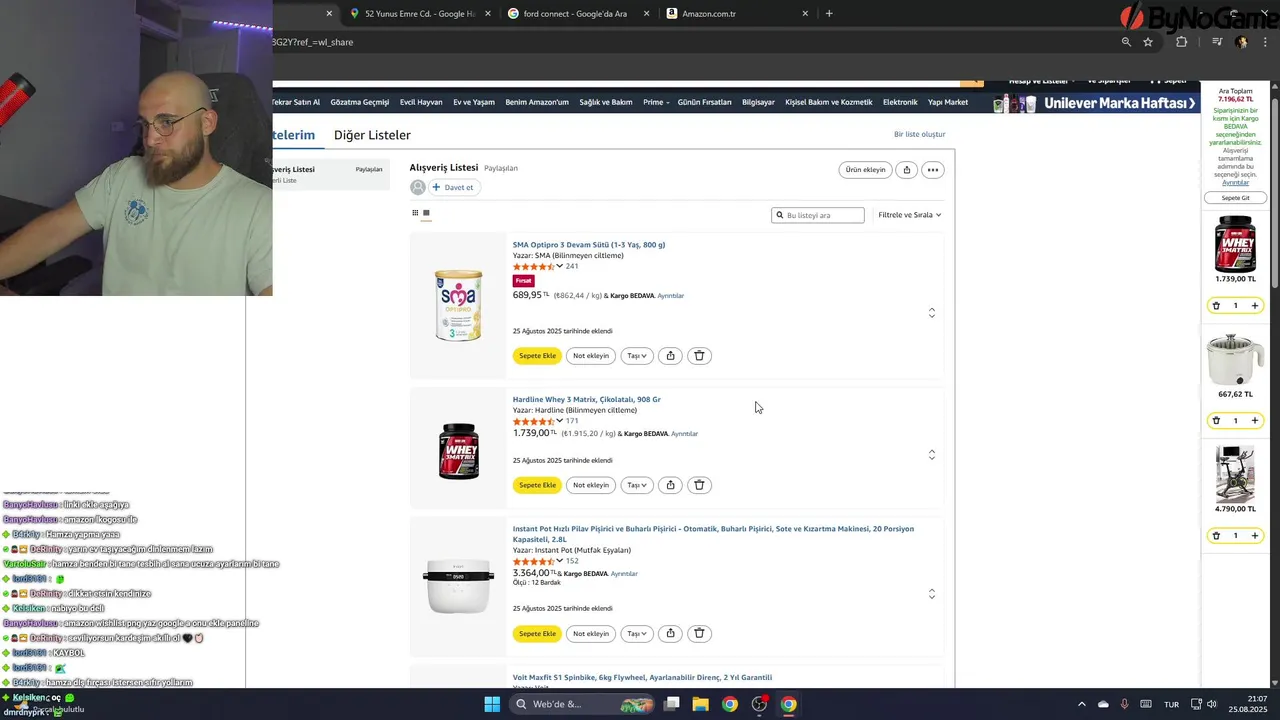Switch to list view layout
1280x720 pixels.
click(426, 213)
